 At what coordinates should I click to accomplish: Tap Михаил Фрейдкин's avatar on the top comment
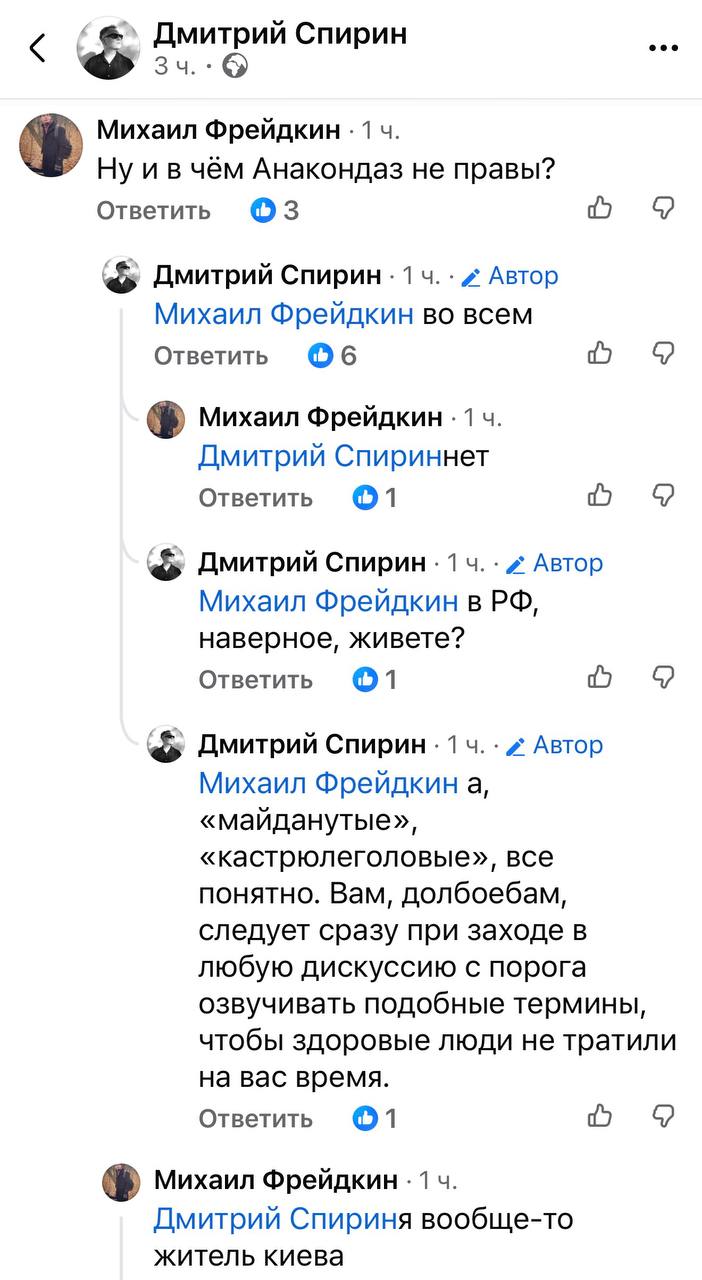[51, 143]
